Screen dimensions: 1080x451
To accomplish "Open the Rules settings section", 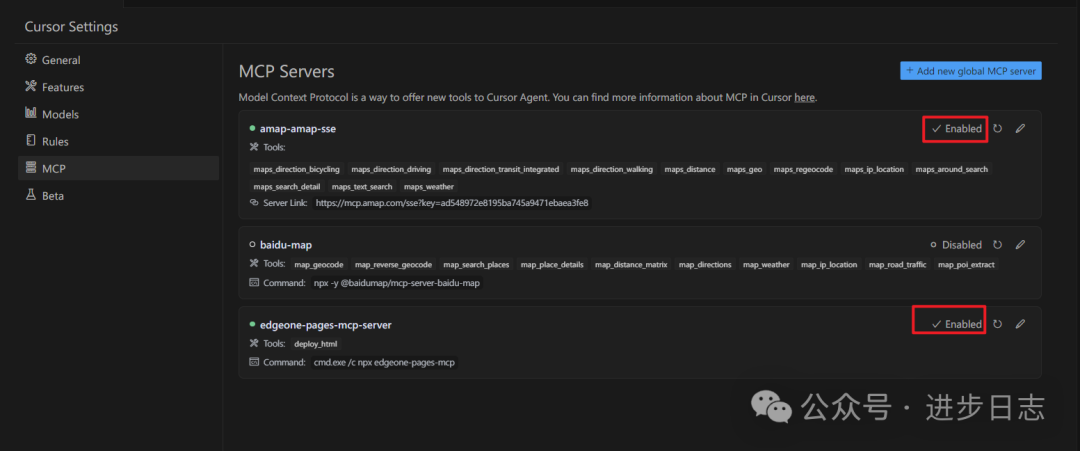I will tap(118, 141).
